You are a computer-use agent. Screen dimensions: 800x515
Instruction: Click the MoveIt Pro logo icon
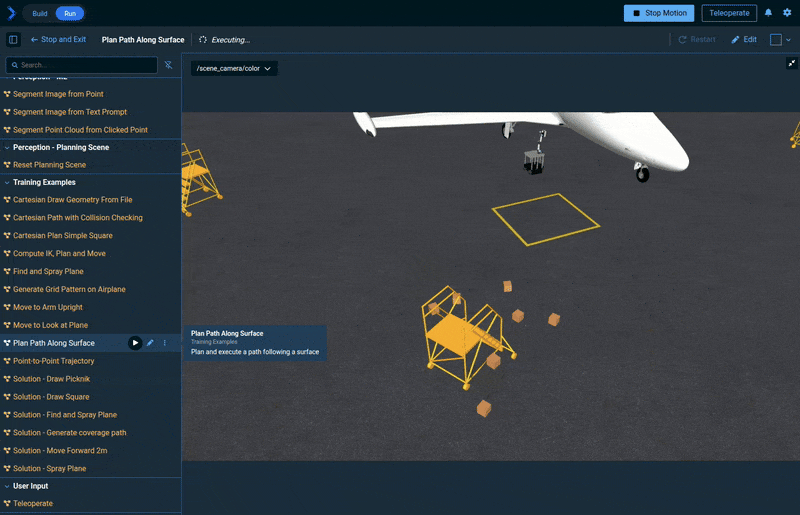11,13
